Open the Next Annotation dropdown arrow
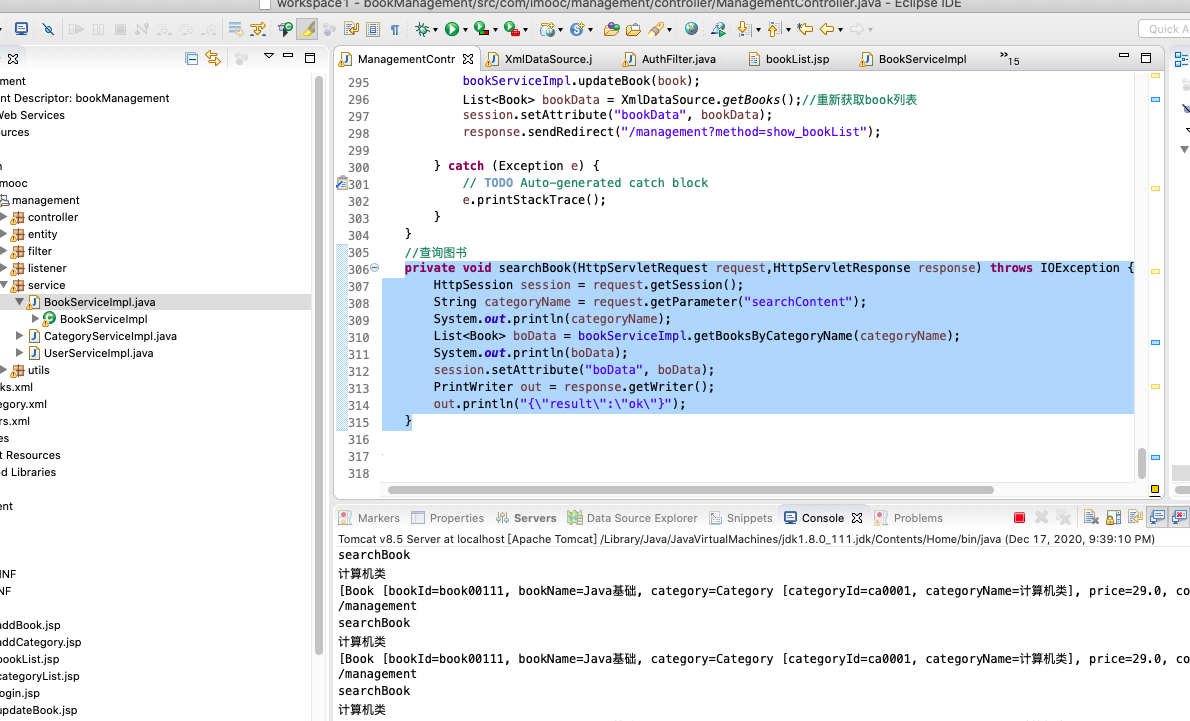This screenshot has width=1190, height=721. [x=757, y=30]
